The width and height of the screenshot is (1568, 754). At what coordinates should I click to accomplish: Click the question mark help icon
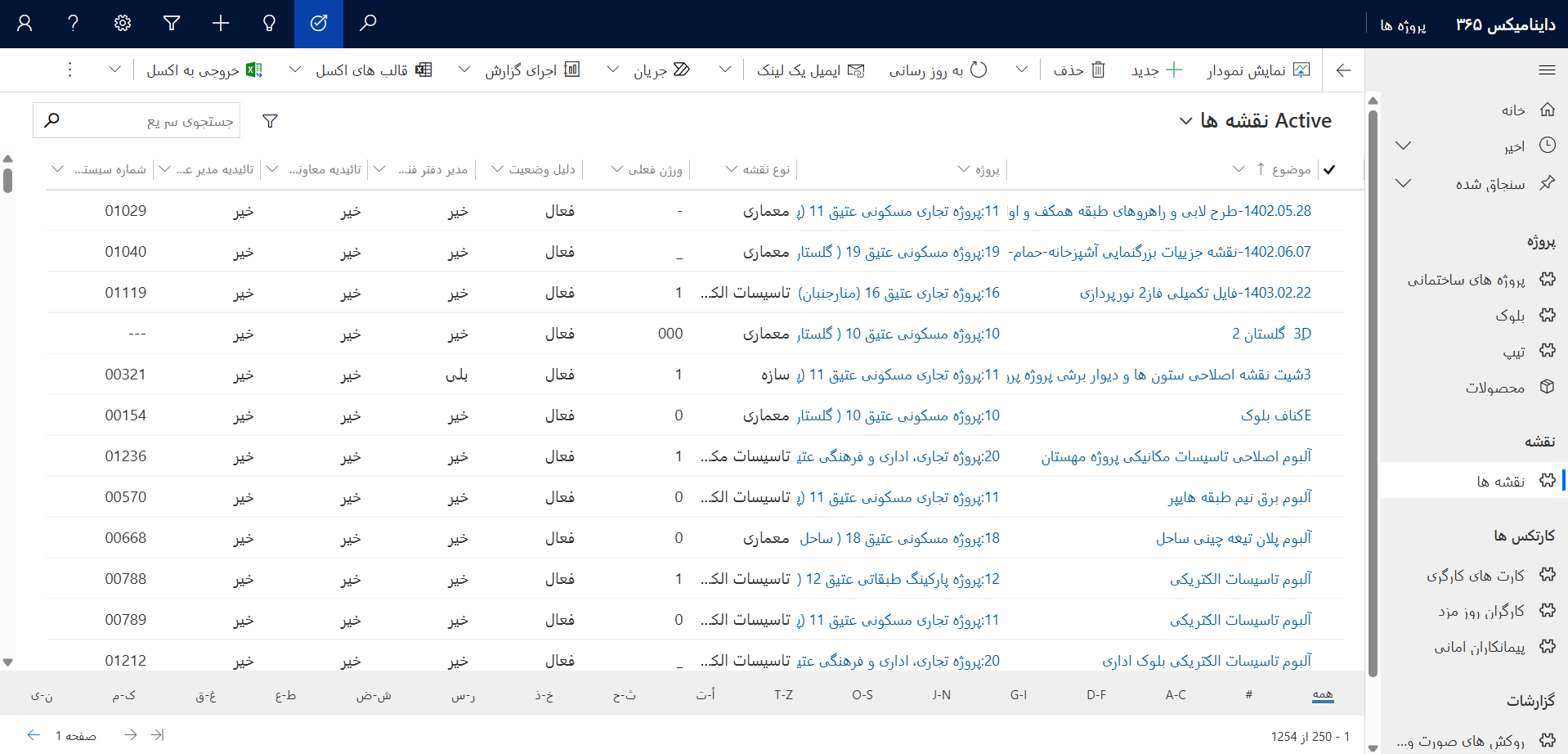click(74, 24)
